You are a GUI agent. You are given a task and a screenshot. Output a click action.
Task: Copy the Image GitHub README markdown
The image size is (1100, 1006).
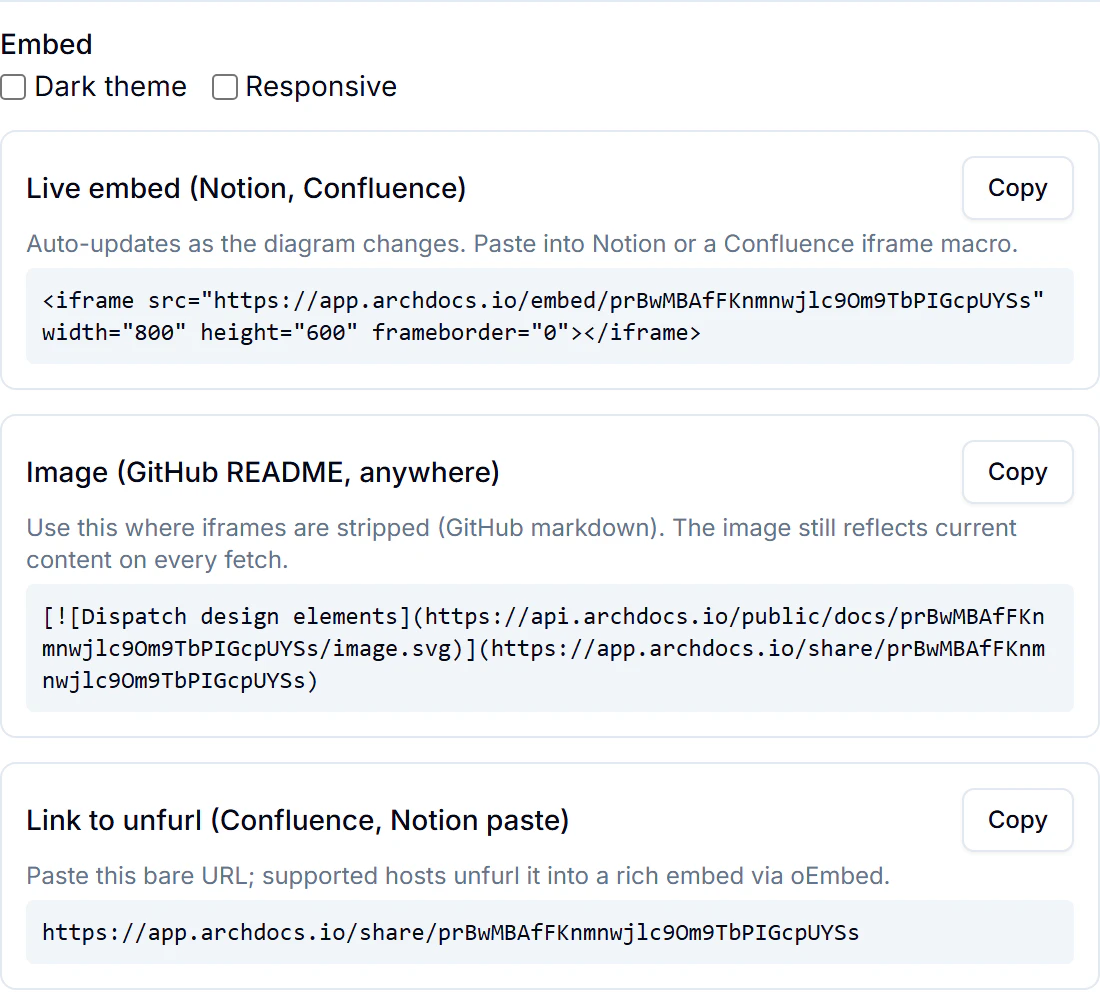coord(1017,472)
